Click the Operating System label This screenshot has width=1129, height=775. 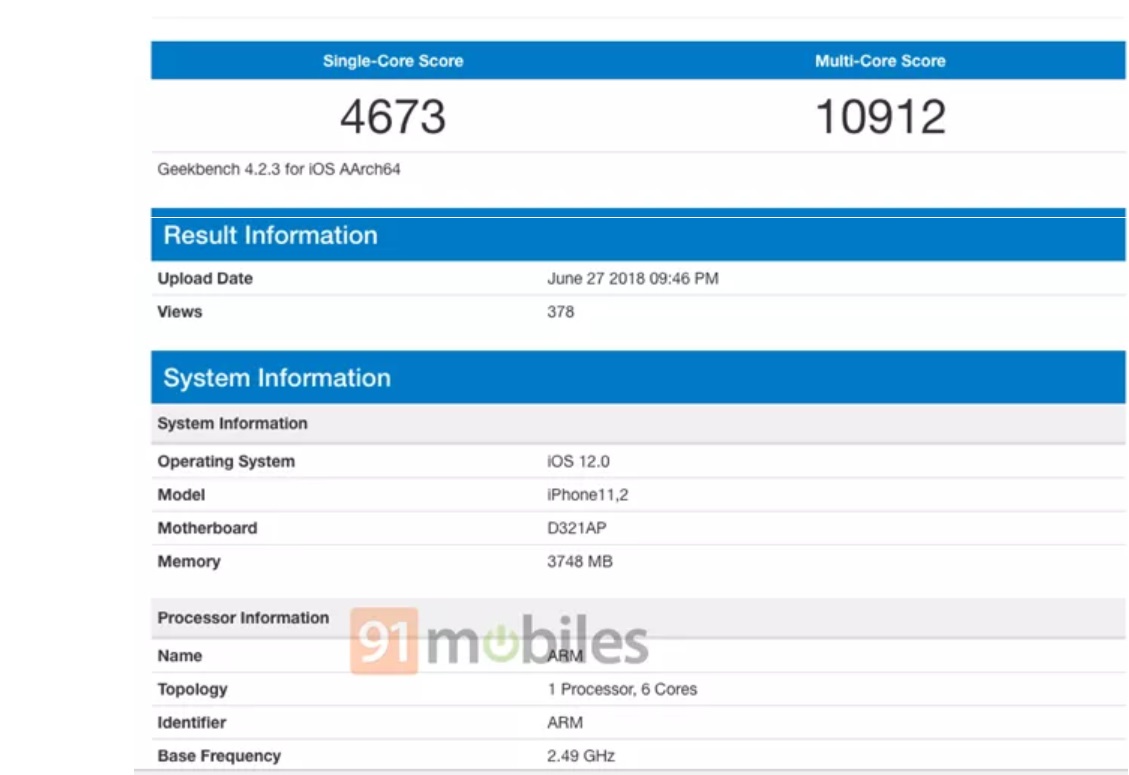(226, 462)
